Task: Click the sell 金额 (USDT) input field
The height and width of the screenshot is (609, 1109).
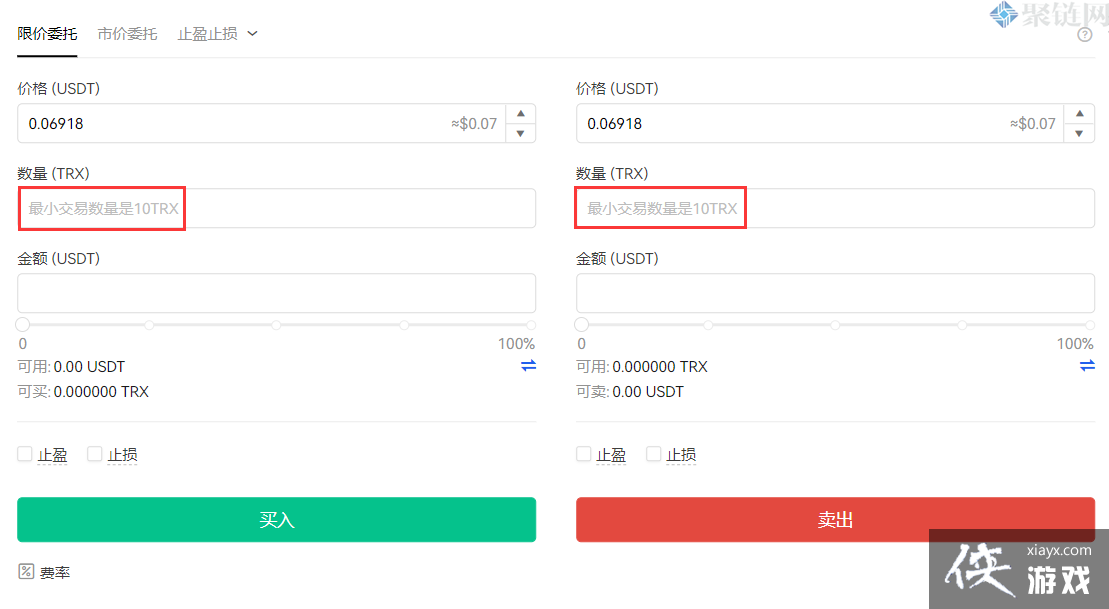Action: click(x=835, y=293)
